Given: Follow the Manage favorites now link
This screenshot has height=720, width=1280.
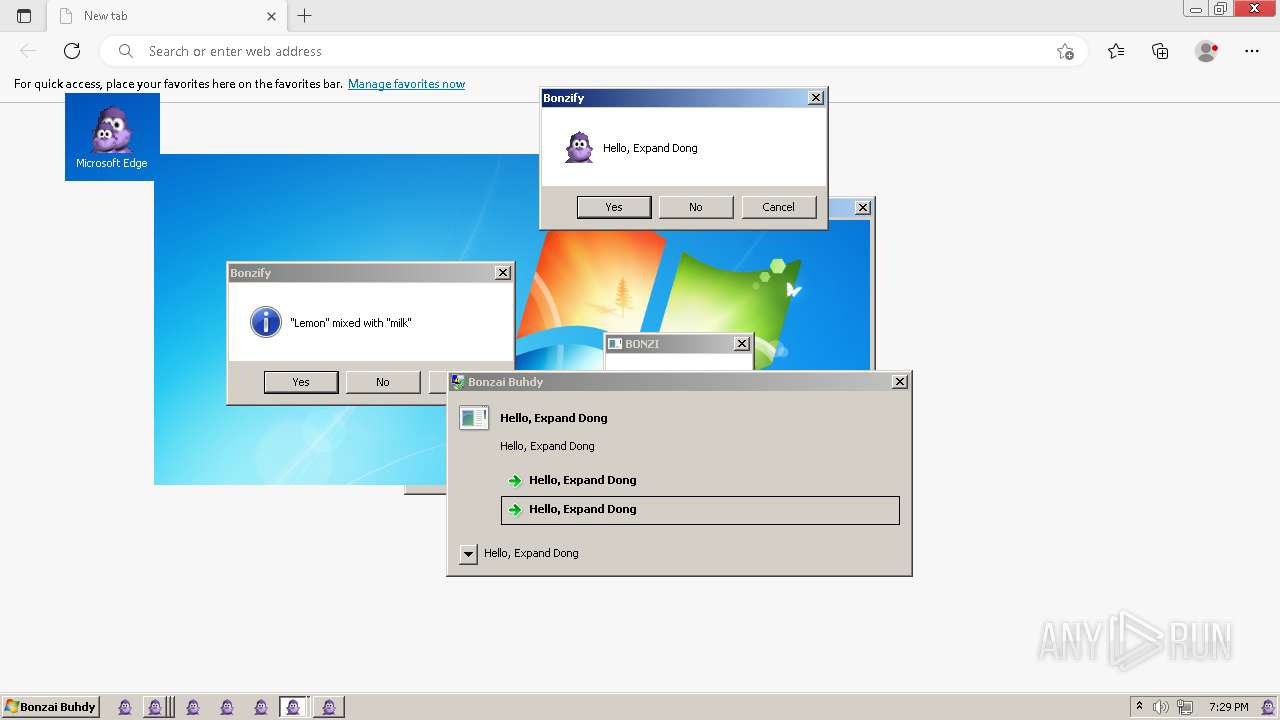Looking at the screenshot, I should (x=406, y=84).
